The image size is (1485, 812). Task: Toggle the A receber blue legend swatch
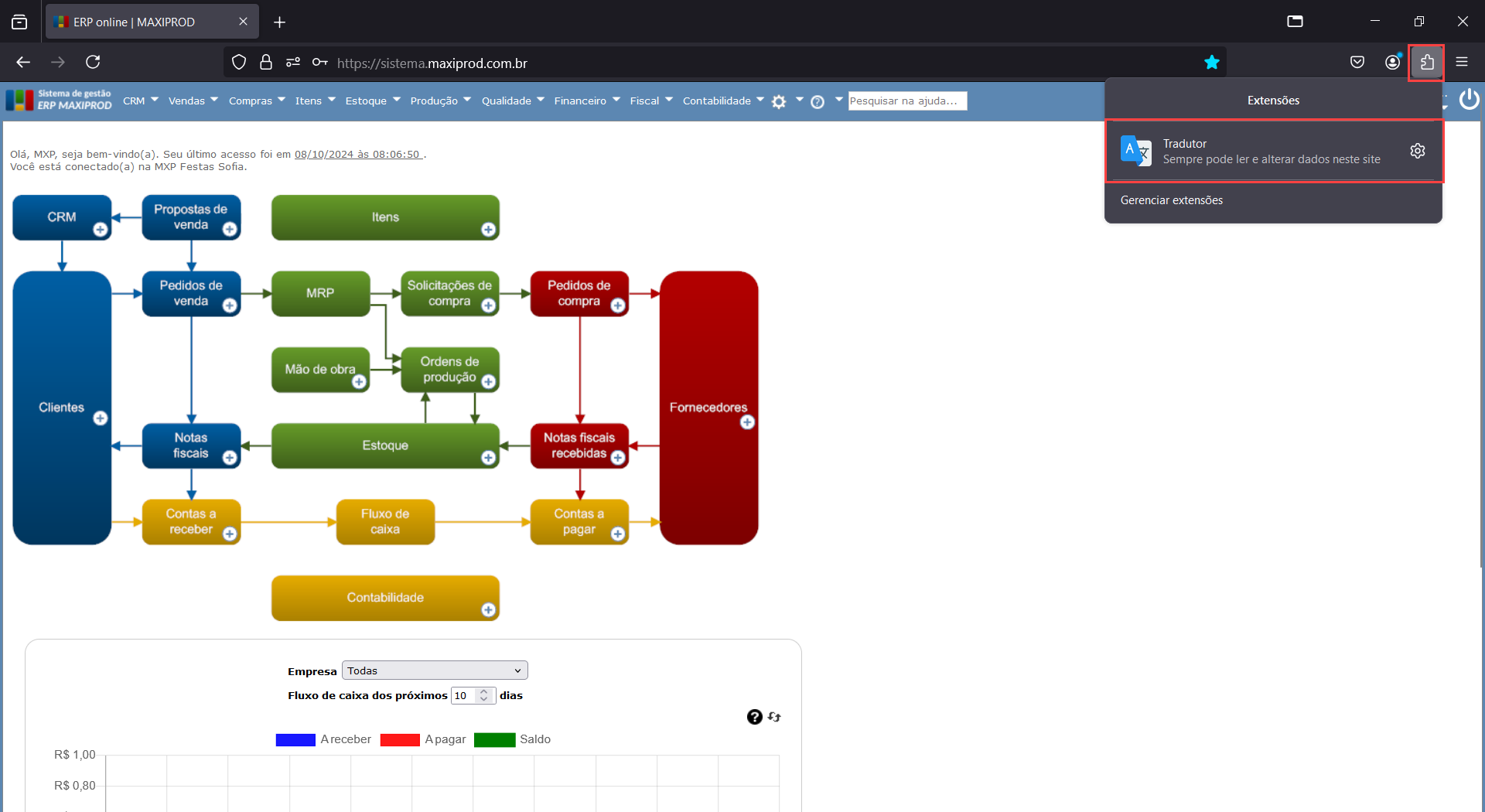295,740
